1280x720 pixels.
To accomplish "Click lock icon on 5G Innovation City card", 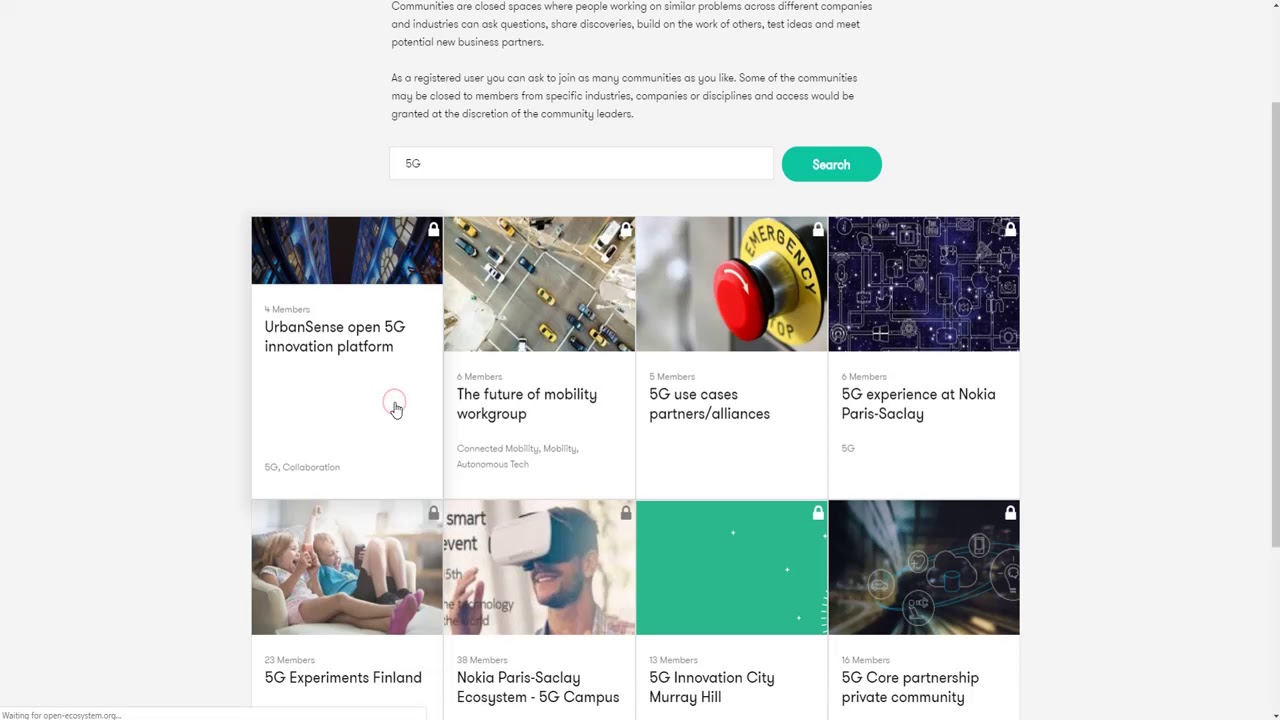I will [818, 513].
